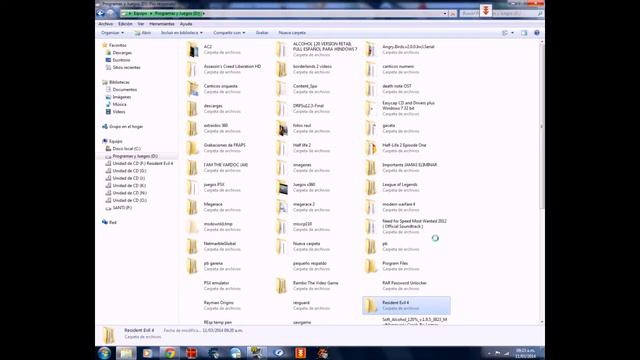This screenshot has height=360, width=640.
Task: Select the Angry Birds folder icon
Action: (x=371, y=49)
